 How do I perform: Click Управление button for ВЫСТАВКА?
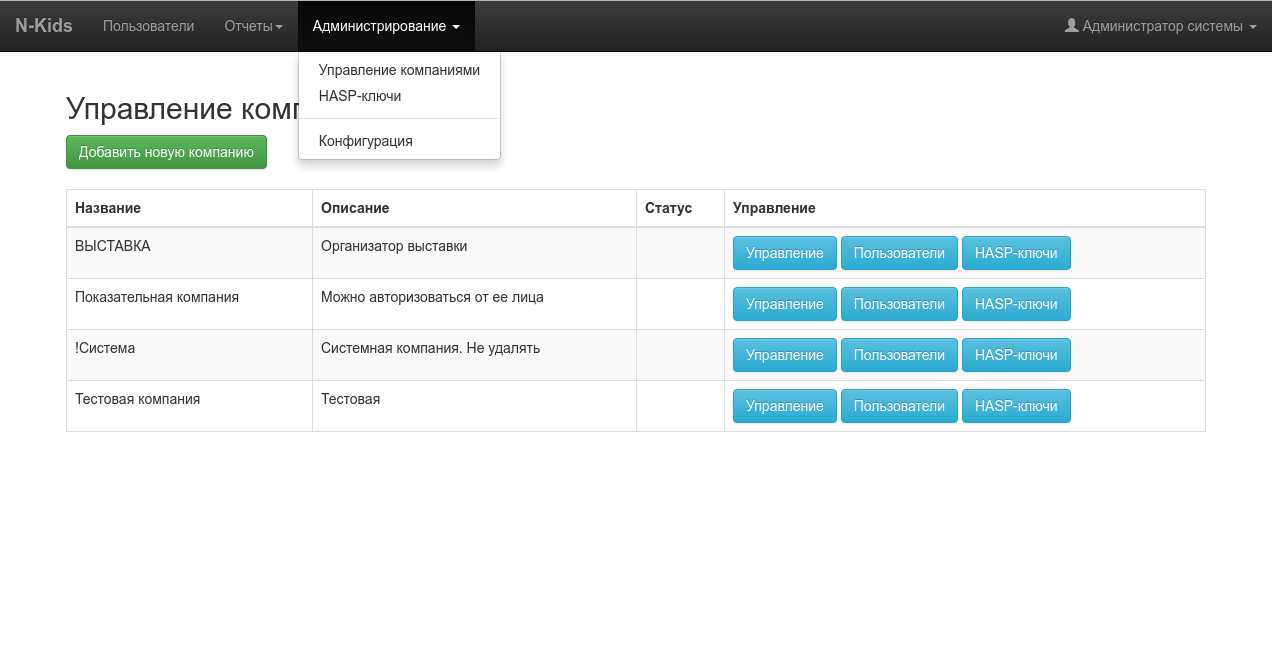[785, 253]
